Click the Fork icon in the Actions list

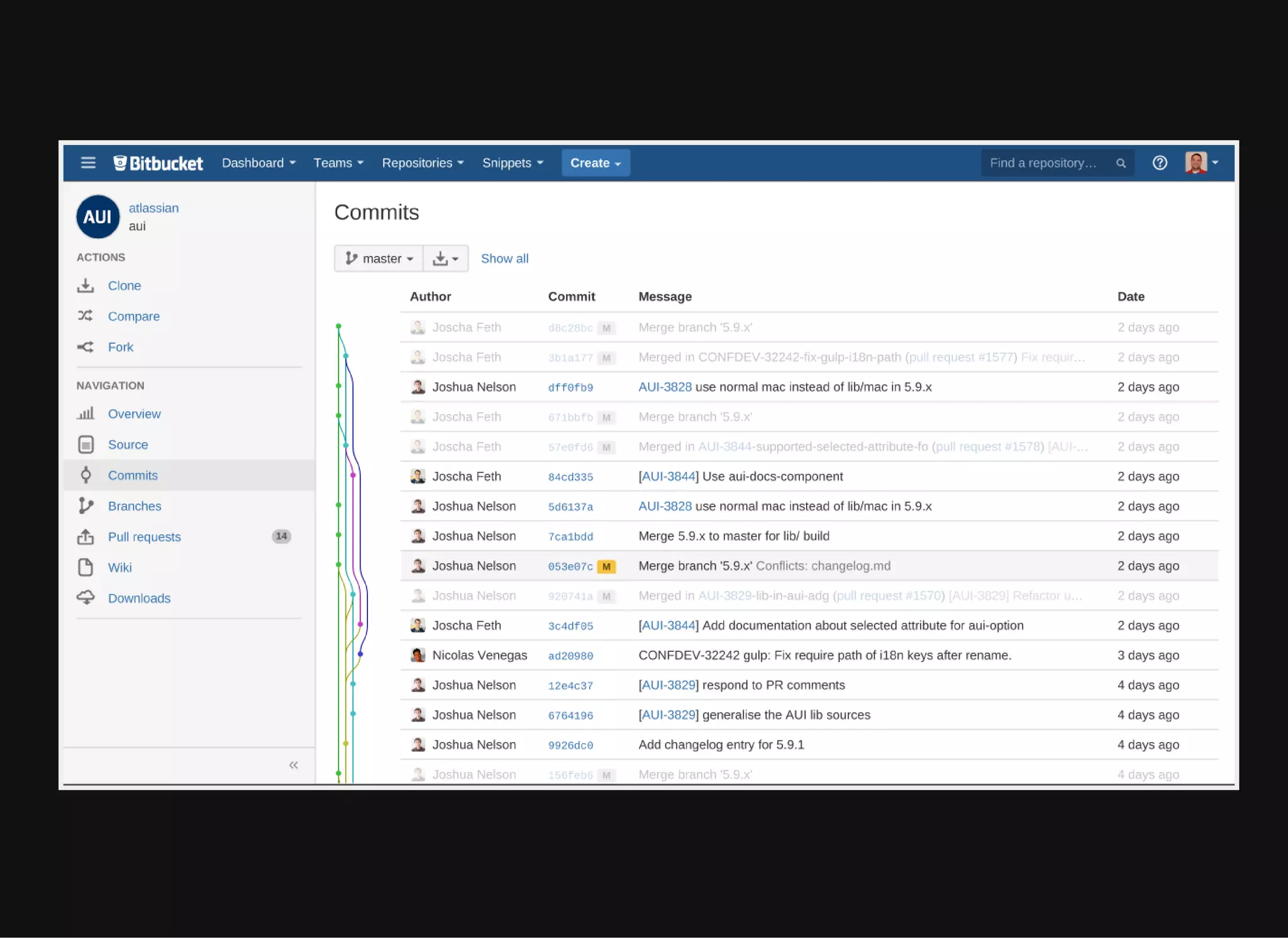86,347
